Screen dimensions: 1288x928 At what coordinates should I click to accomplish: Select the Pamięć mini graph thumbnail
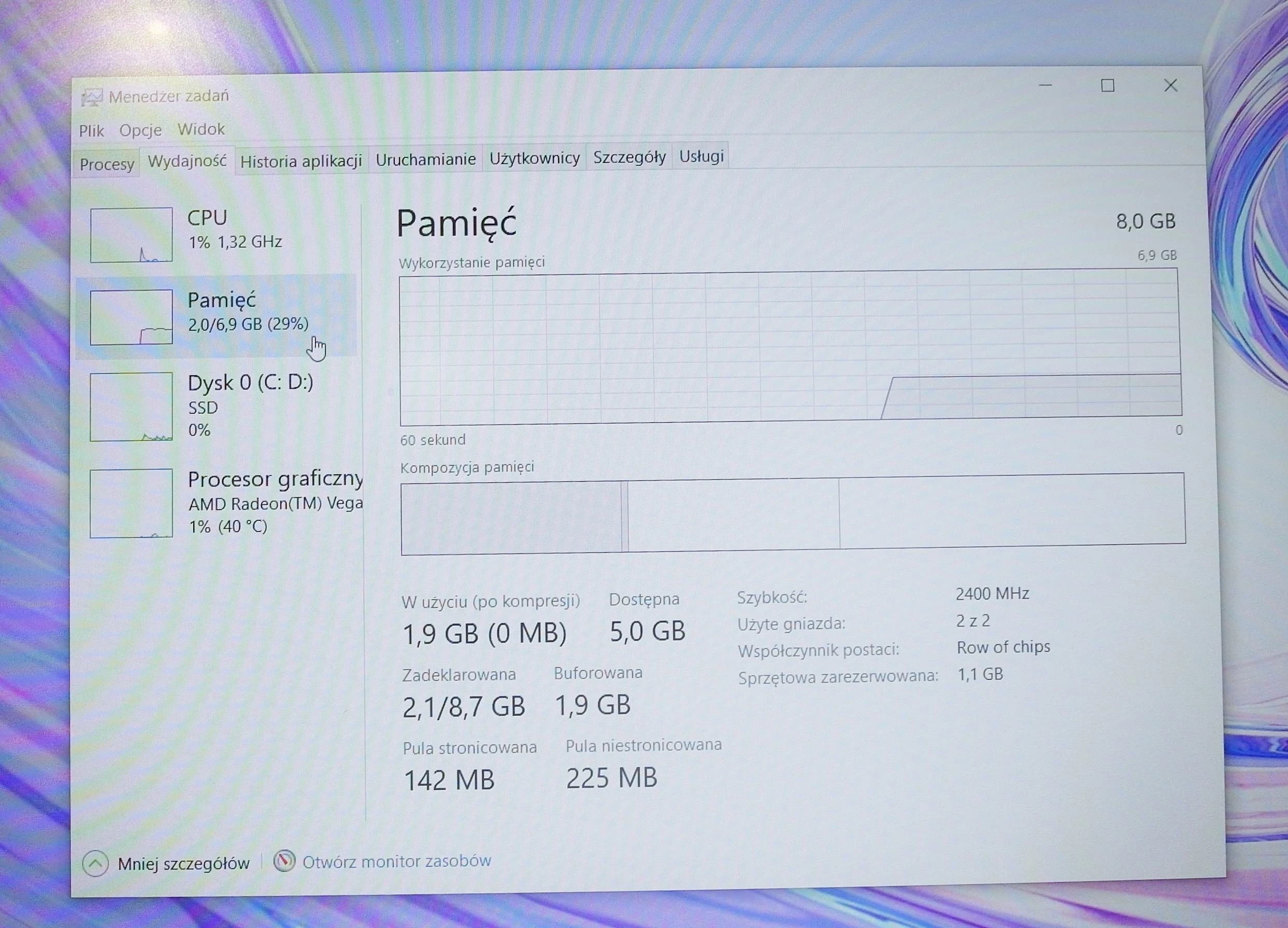131,317
